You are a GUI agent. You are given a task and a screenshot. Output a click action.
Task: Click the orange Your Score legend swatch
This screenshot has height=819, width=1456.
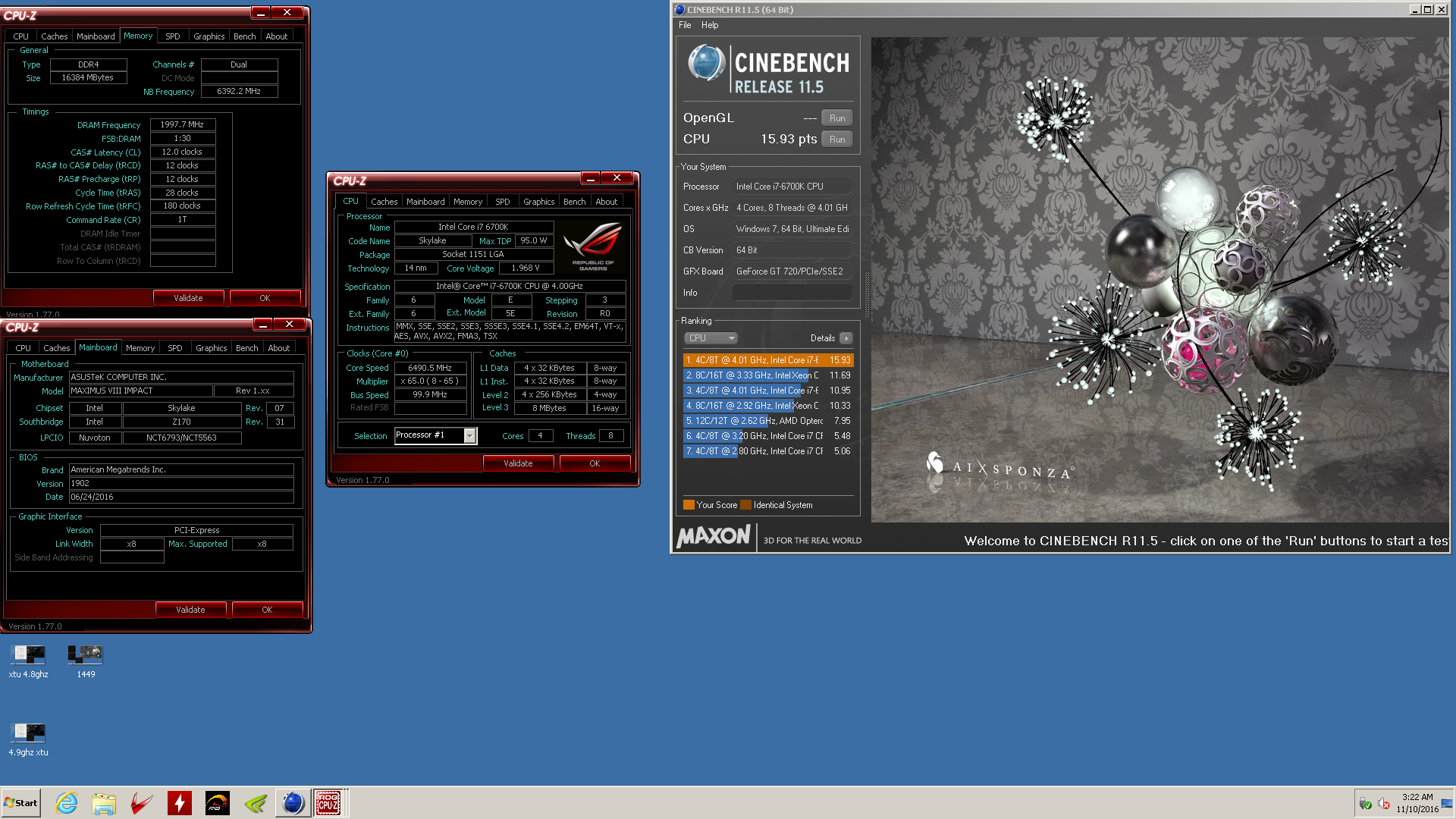pos(689,505)
